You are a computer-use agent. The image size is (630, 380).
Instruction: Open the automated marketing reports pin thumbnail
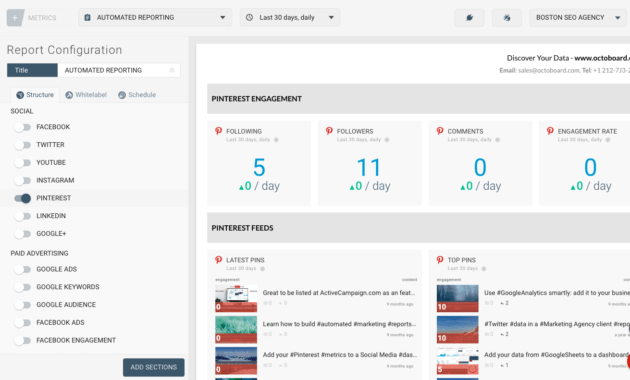[236, 329]
